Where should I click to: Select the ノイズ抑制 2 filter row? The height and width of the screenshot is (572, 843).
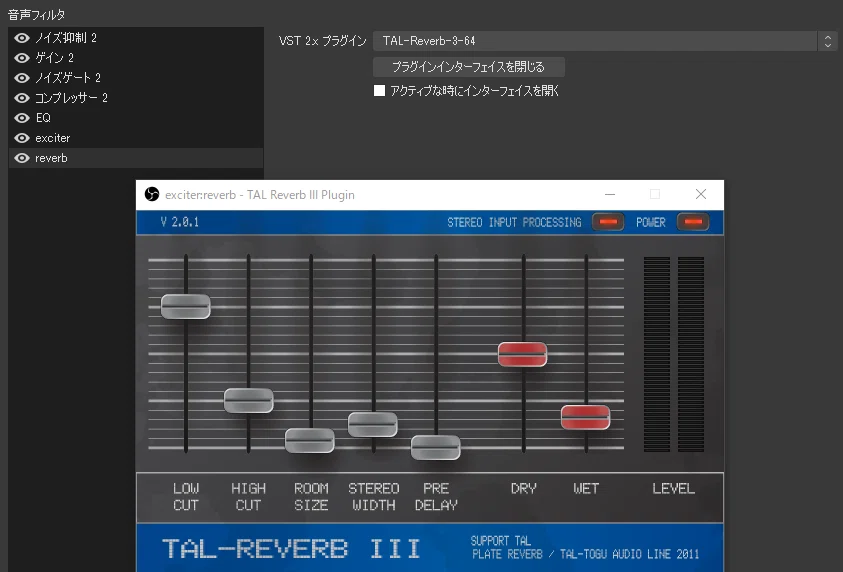pyautogui.click(x=135, y=38)
